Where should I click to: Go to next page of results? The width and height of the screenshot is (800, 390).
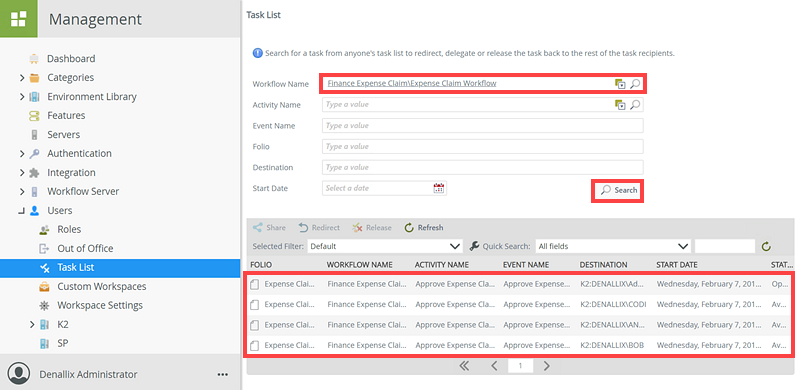(546, 365)
